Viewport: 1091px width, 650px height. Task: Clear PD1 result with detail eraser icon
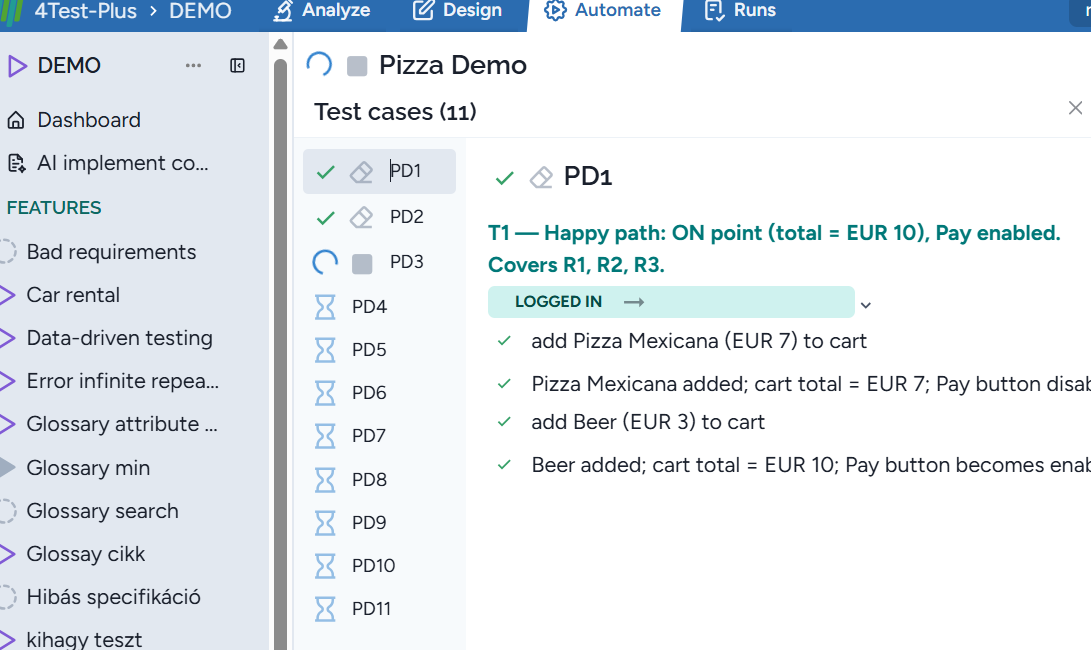(541, 177)
